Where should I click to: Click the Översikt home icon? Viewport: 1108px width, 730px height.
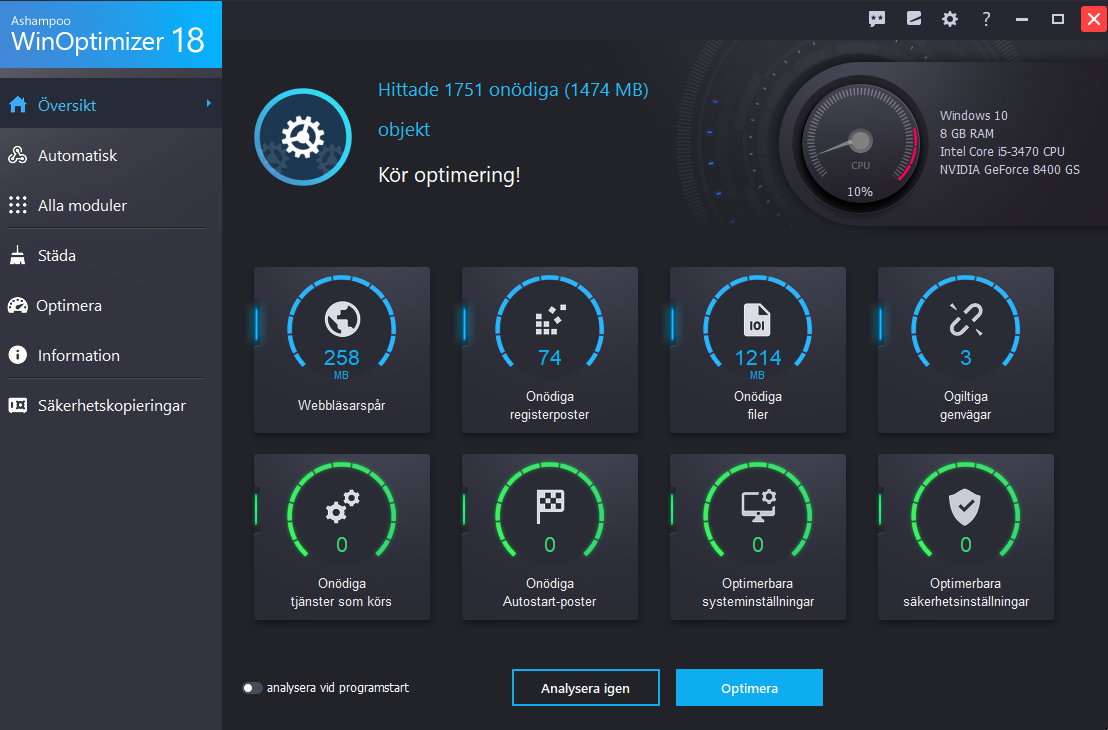(x=18, y=105)
